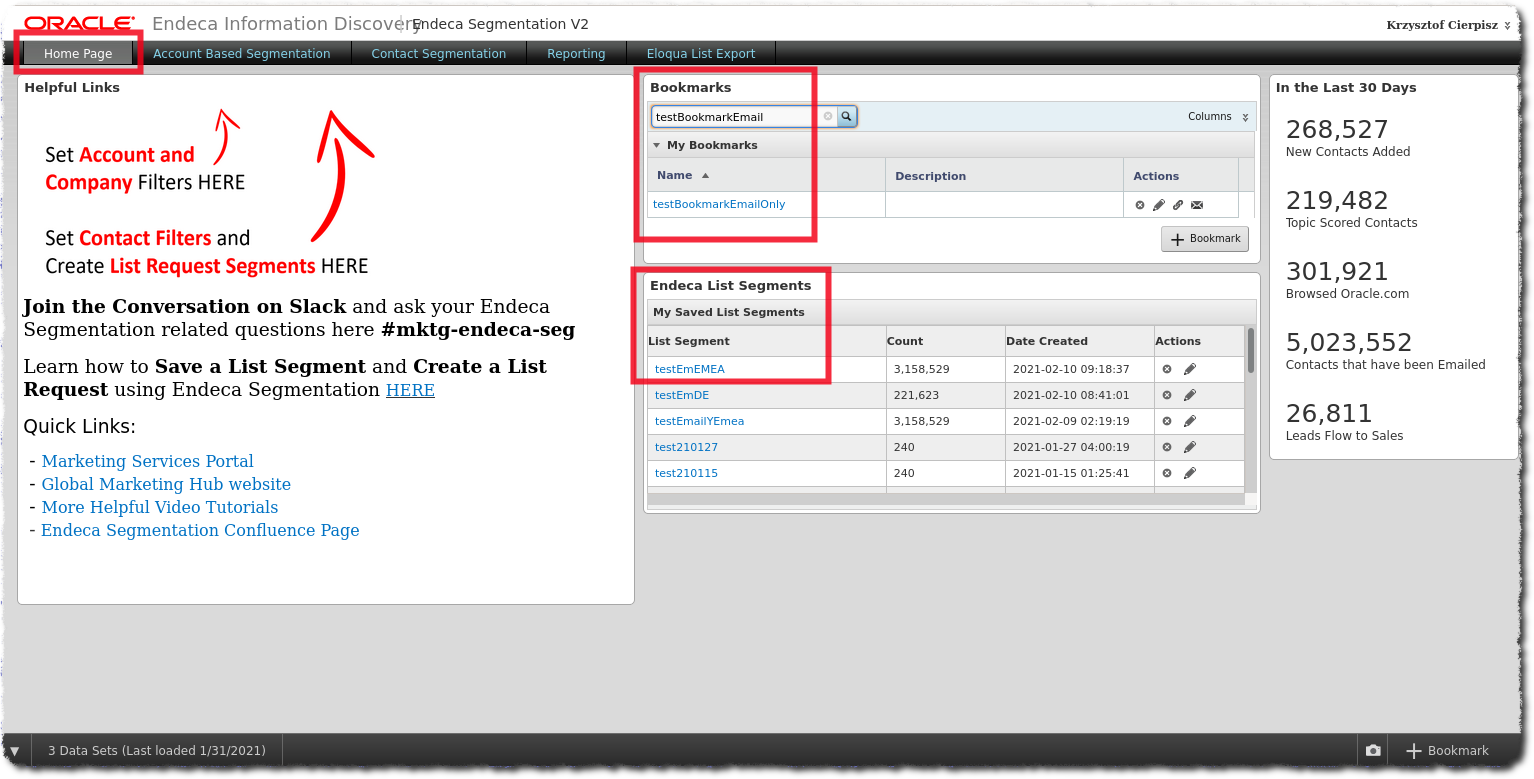Edit the testBookmarkEmailOnly bookmark

(x=1159, y=205)
